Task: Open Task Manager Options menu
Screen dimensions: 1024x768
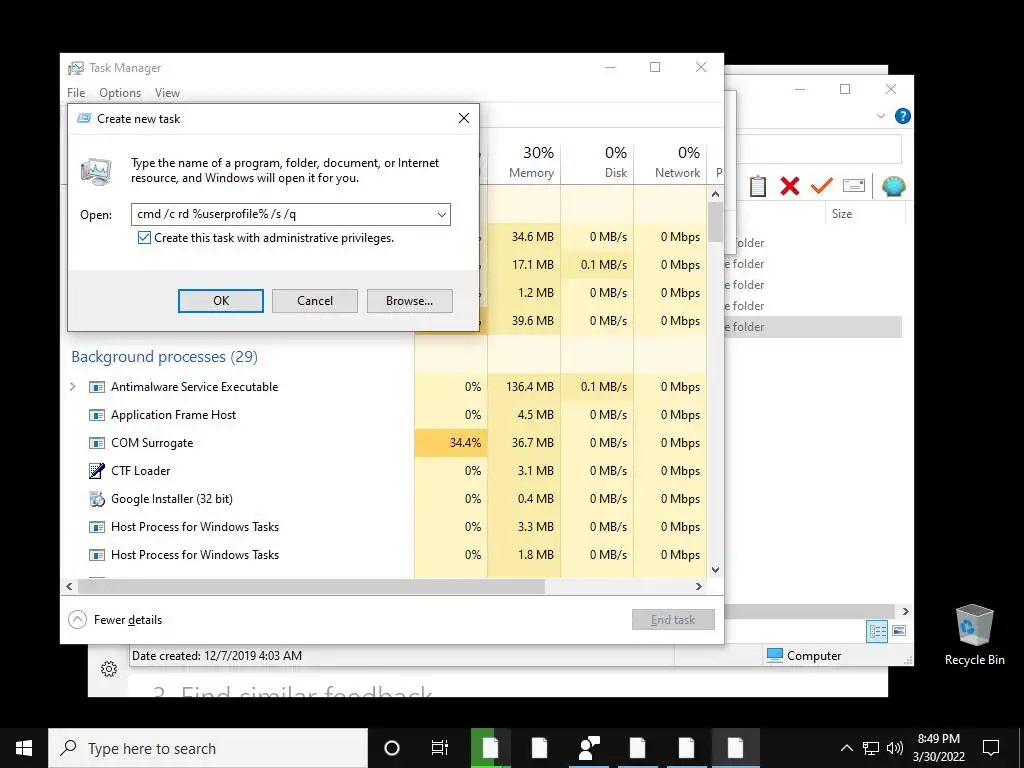Action: 120,93
